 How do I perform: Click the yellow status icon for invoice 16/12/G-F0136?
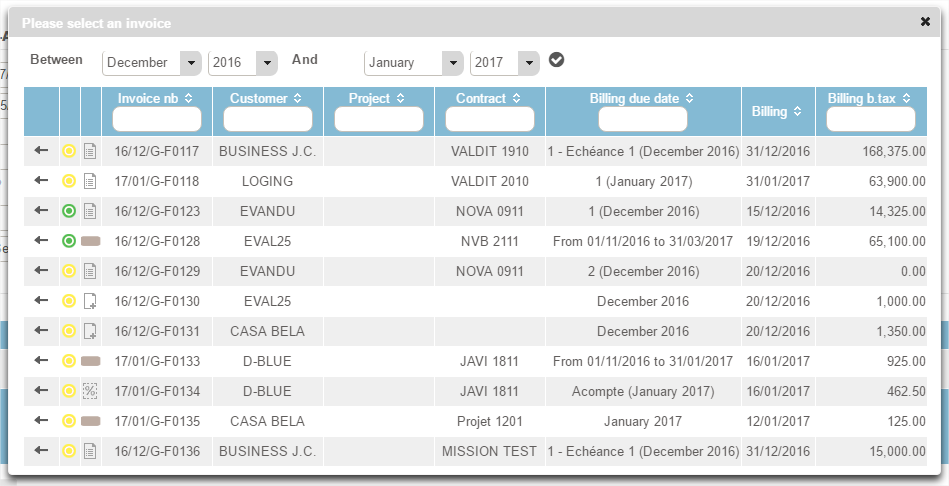click(69, 452)
